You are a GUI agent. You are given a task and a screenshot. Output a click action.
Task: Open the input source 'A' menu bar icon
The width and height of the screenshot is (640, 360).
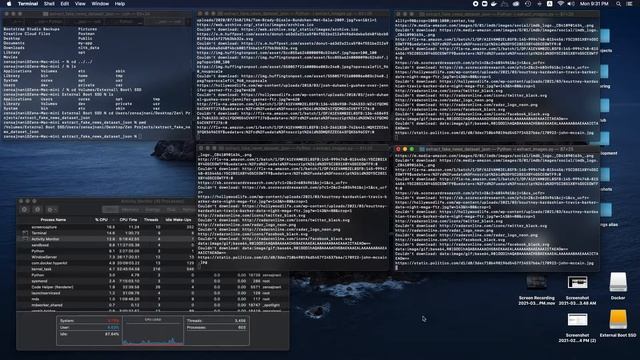(549, 4)
